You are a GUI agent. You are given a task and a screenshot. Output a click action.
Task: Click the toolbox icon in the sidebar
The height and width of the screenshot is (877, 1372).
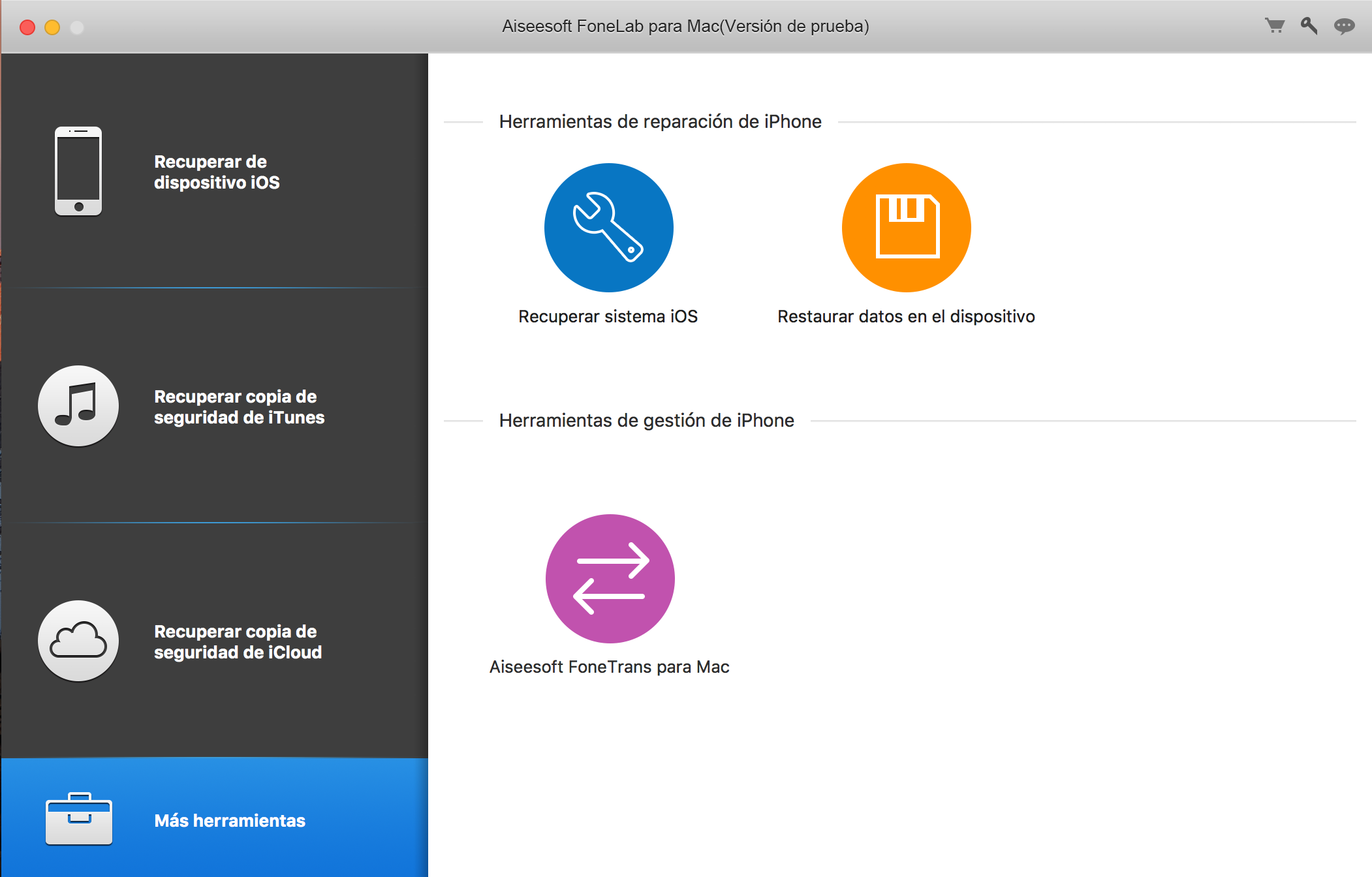[x=79, y=819]
